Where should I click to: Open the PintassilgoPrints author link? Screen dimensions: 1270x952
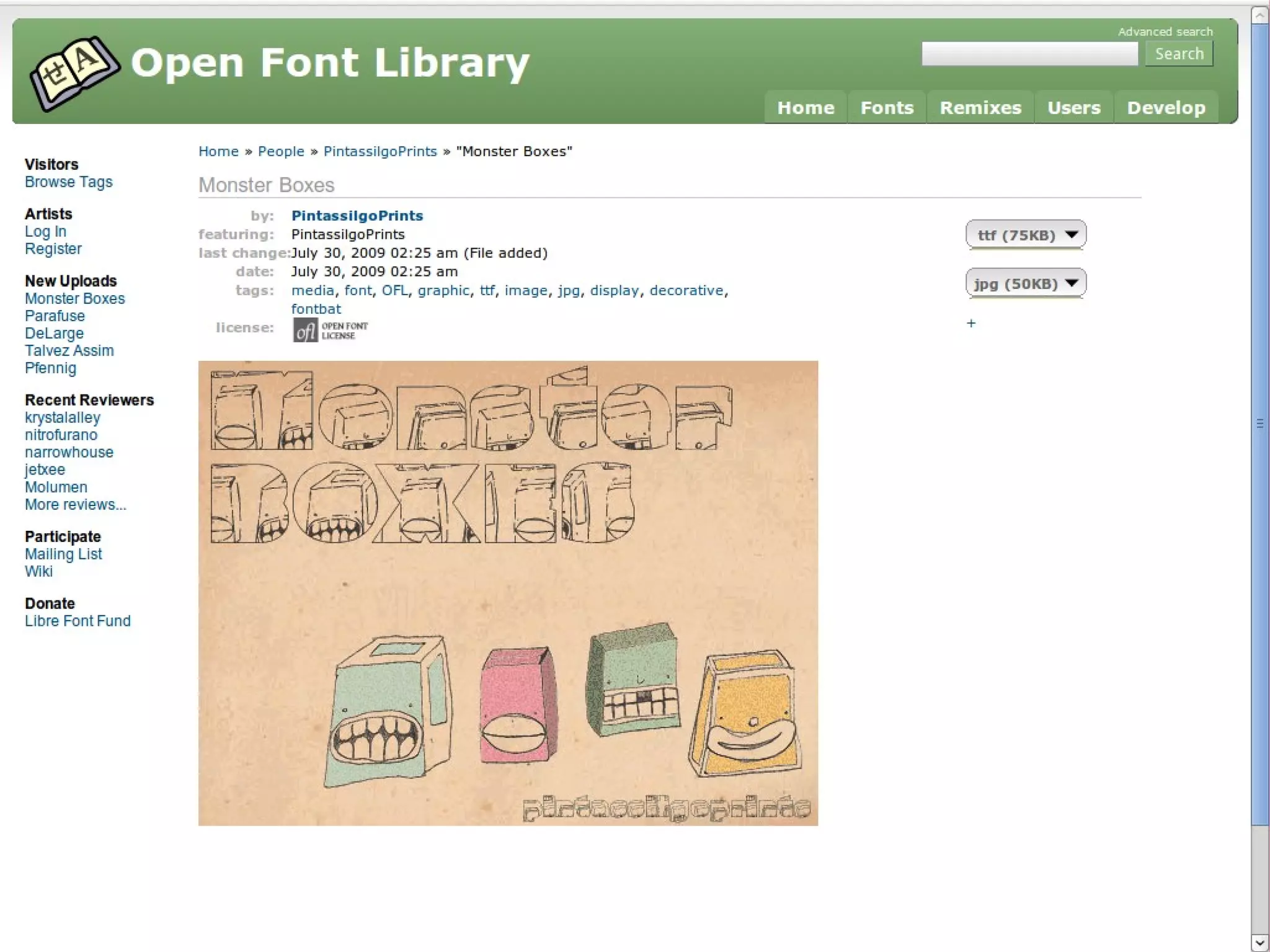[x=357, y=216]
